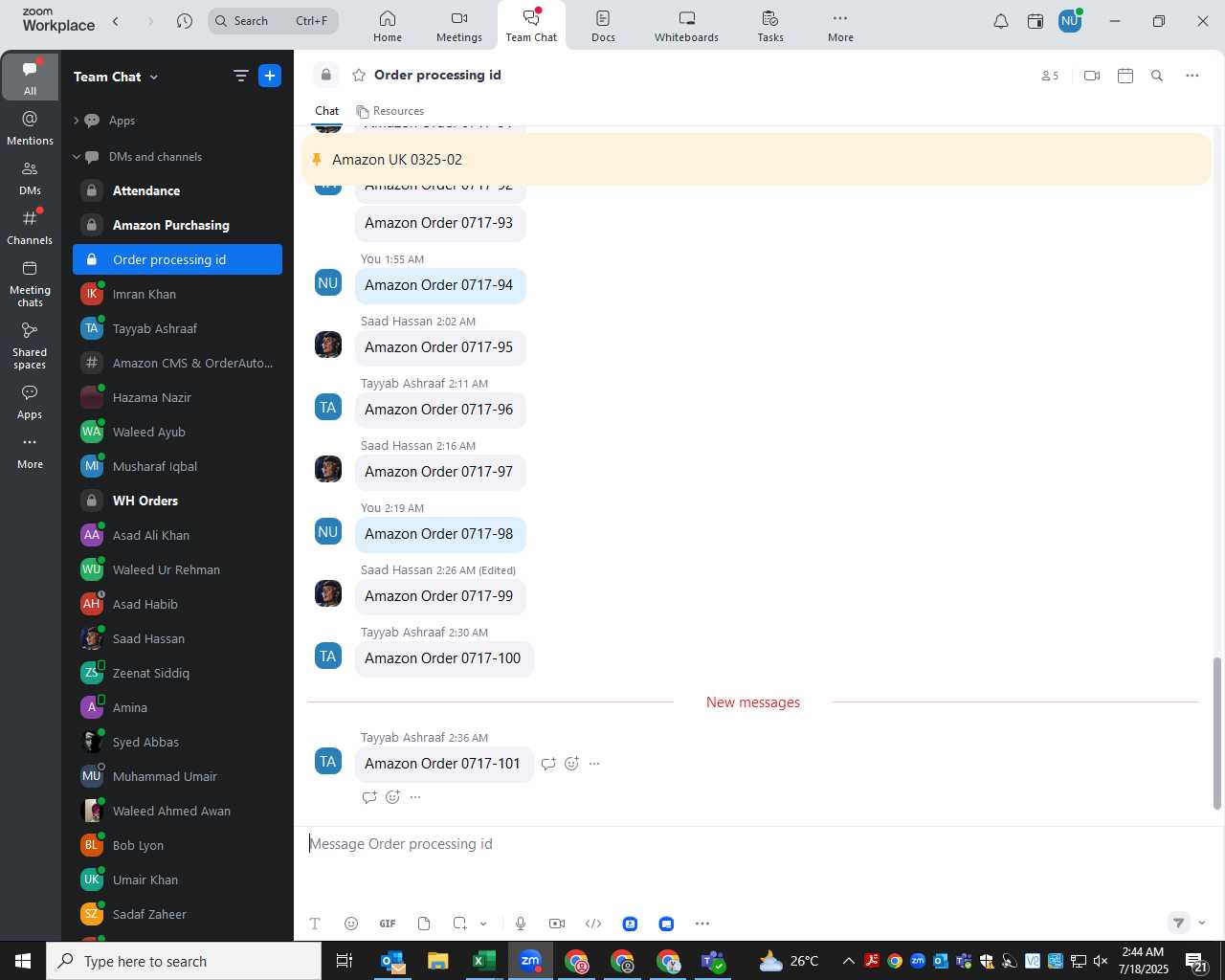Click the history clock icon
This screenshot has width=1225, height=980.
tap(185, 21)
